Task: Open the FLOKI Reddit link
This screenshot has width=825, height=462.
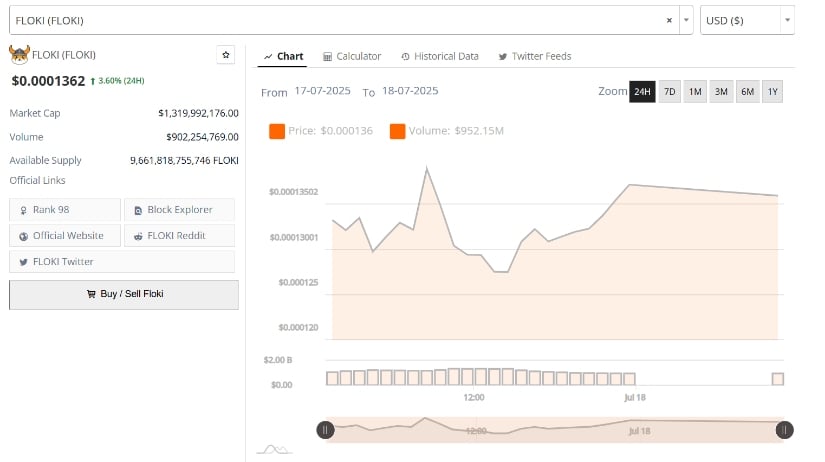Action: pyautogui.click(x=179, y=236)
